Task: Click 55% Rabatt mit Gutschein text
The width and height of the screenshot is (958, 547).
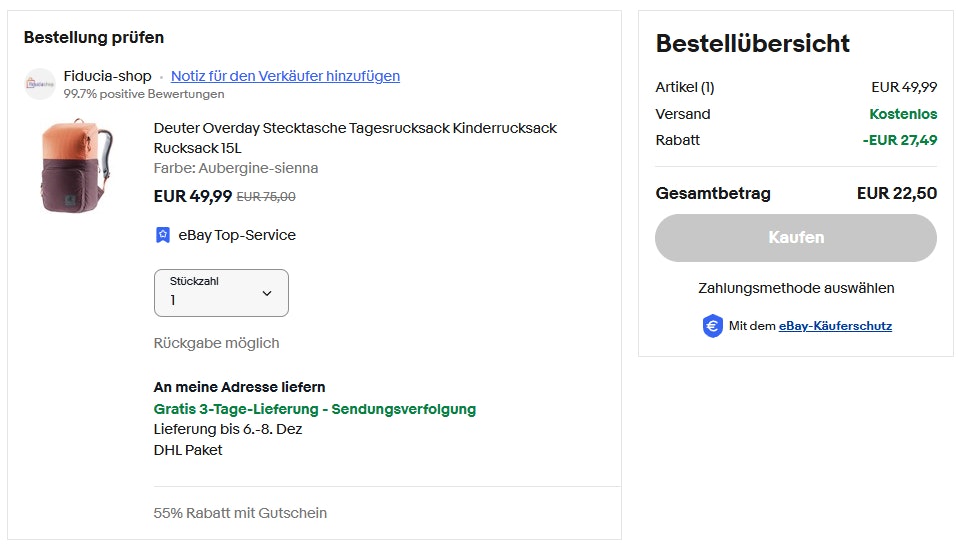Action: tap(240, 513)
